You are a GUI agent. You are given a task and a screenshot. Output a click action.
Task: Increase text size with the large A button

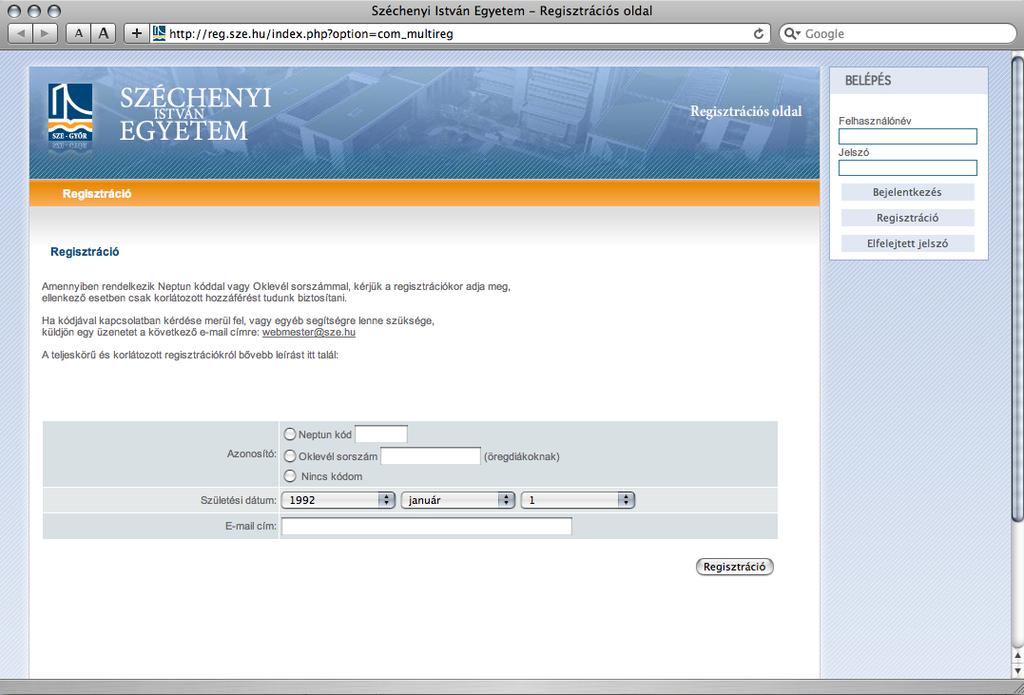103,33
